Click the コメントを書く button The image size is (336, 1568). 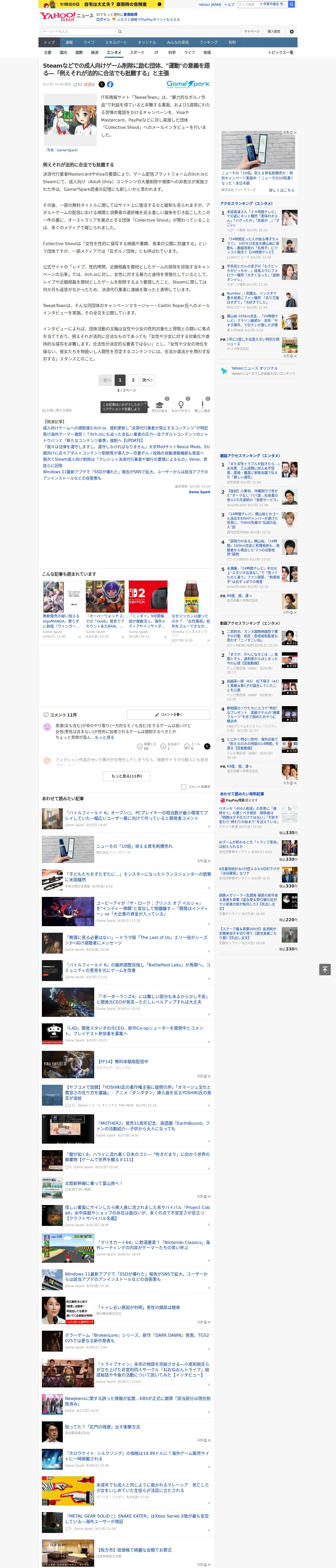click(169, 714)
